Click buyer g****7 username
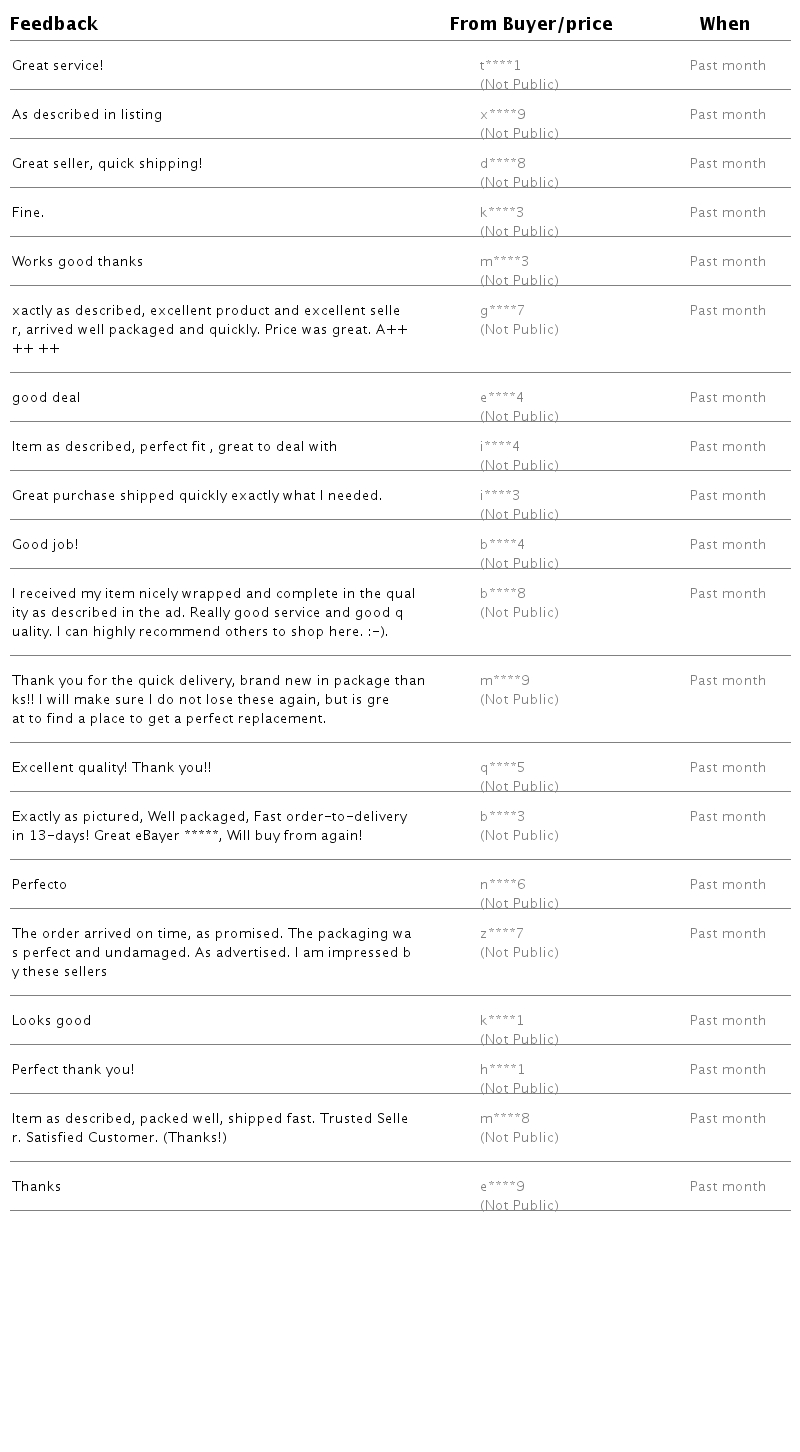 tap(502, 311)
